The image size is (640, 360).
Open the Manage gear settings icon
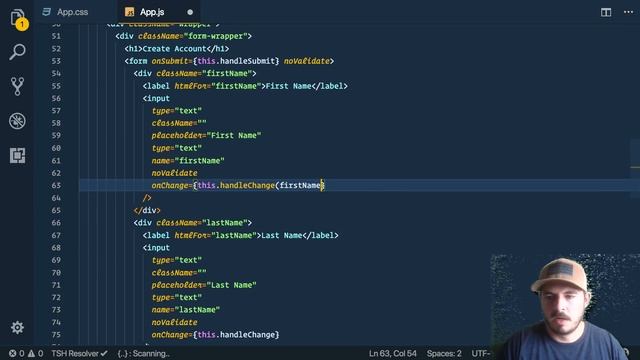(x=17, y=327)
